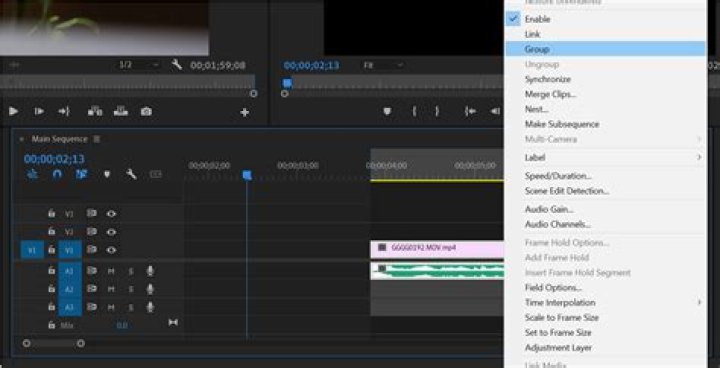Screen dimensions: 720x368
Task: Solo audio track A2
Action: coord(131,289)
